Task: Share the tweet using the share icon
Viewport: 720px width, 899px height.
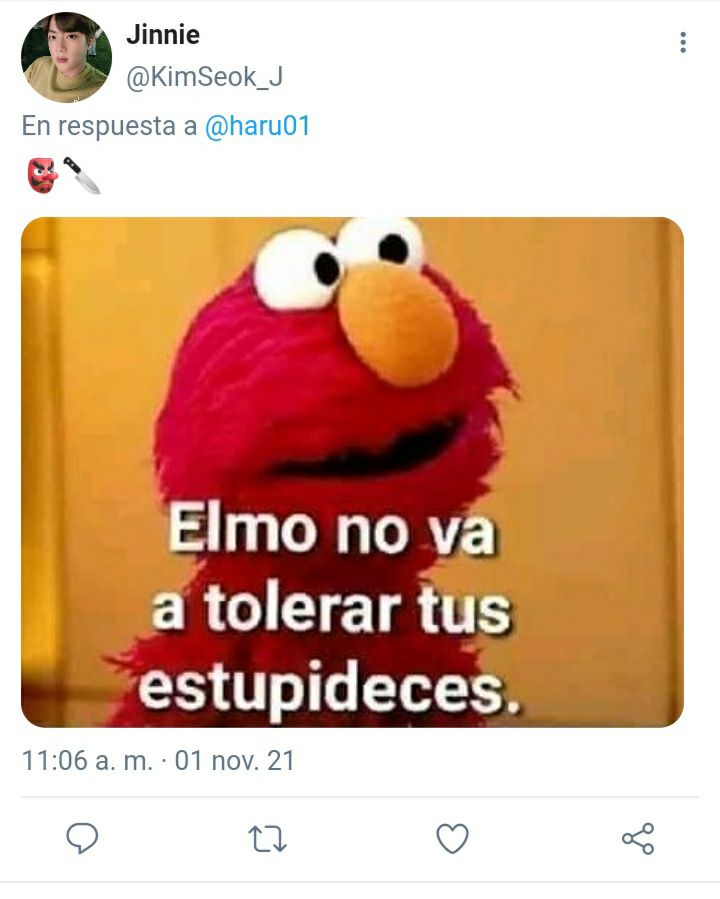Action: pyautogui.click(x=638, y=839)
